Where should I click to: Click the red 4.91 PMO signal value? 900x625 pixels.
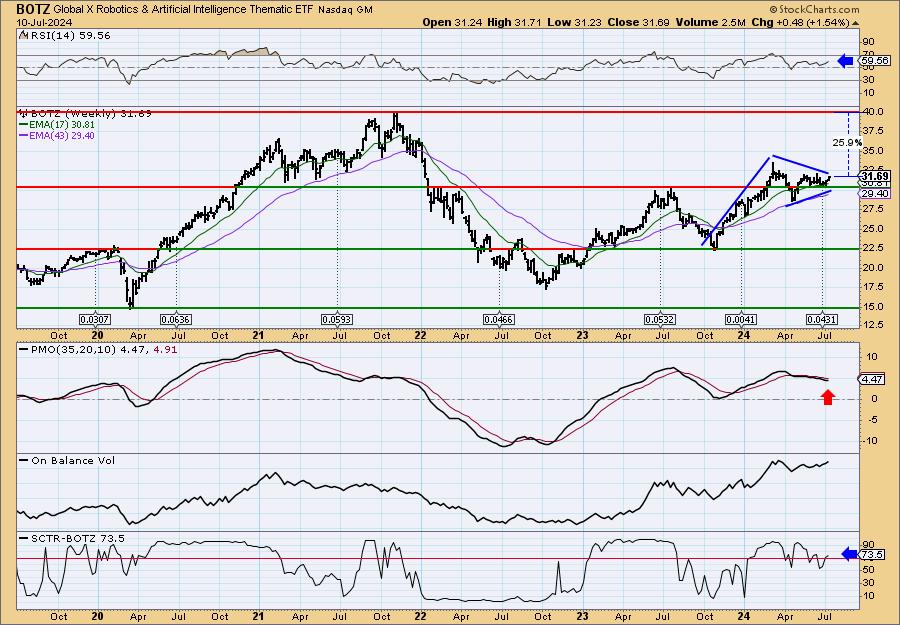click(166, 349)
